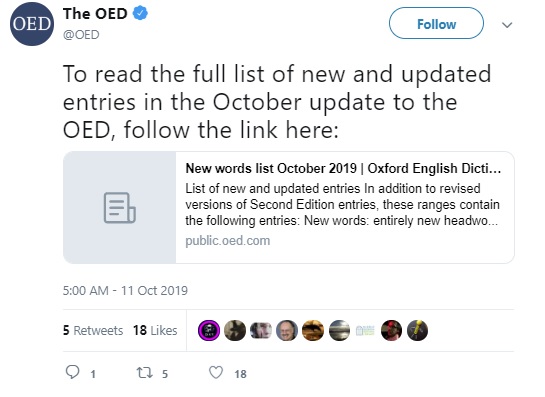Click the reply speech bubble icon
The height and width of the screenshot is (397, 545).
point(73,372)
